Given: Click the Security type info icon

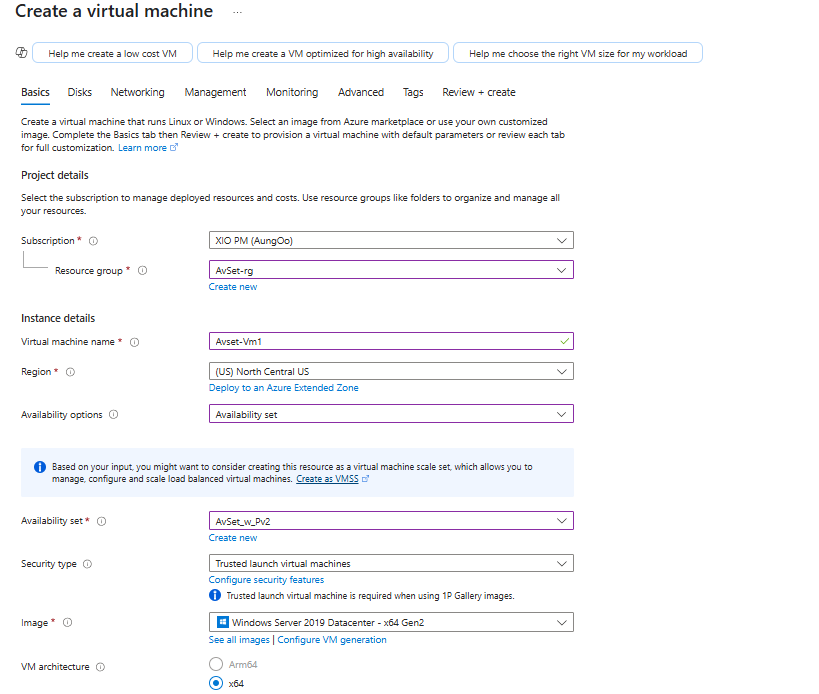Looking at the screenshot, I should click(x=87, y=564).
